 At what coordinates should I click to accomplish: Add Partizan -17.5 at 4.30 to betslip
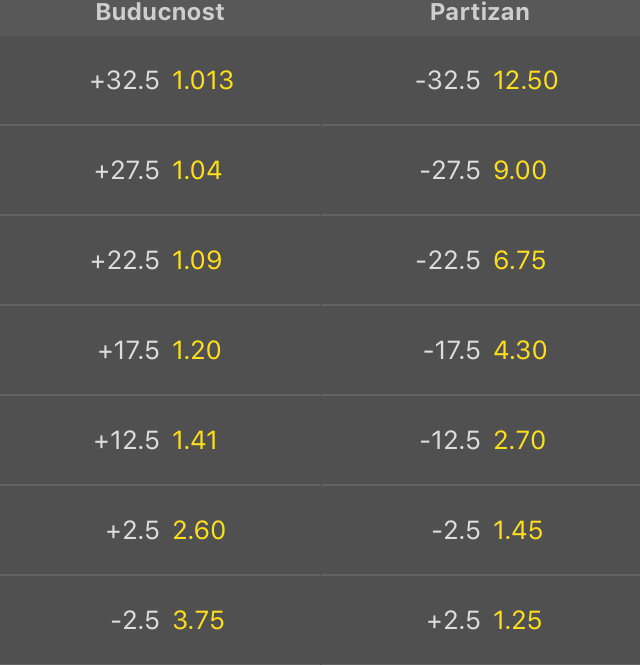480,351
